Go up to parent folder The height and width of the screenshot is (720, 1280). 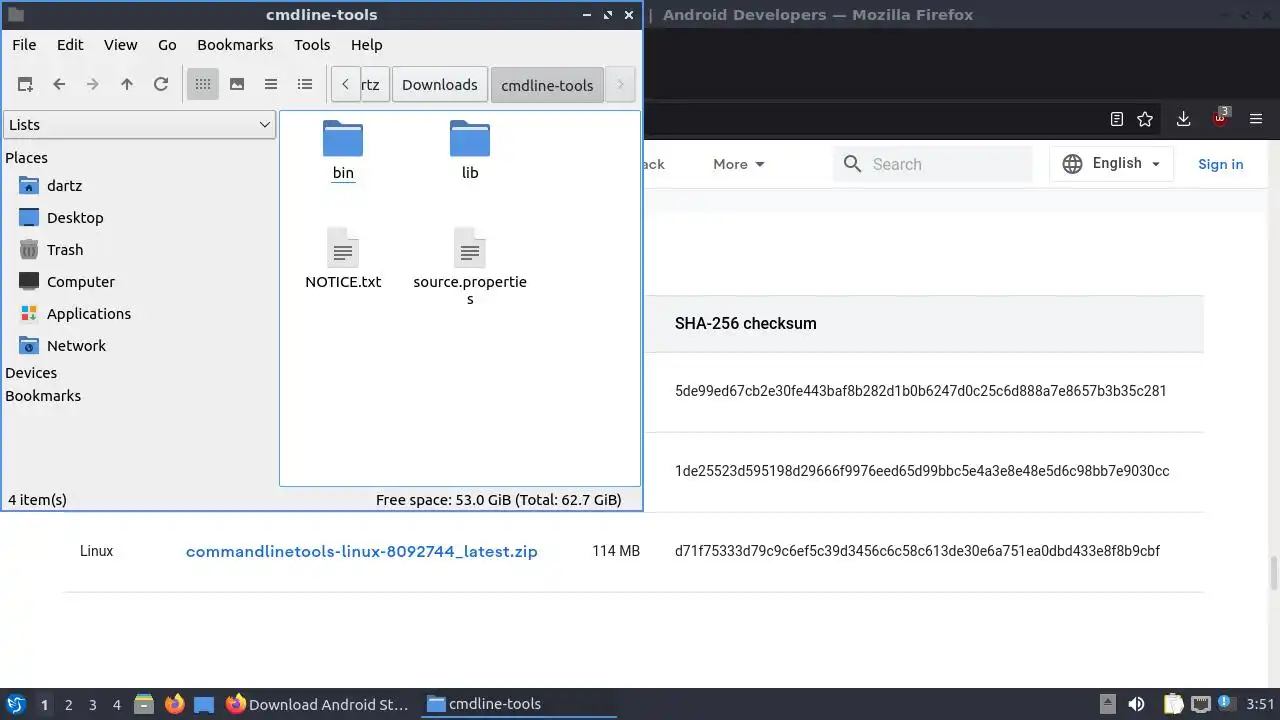pyautogui.click(x=127, y=85)
